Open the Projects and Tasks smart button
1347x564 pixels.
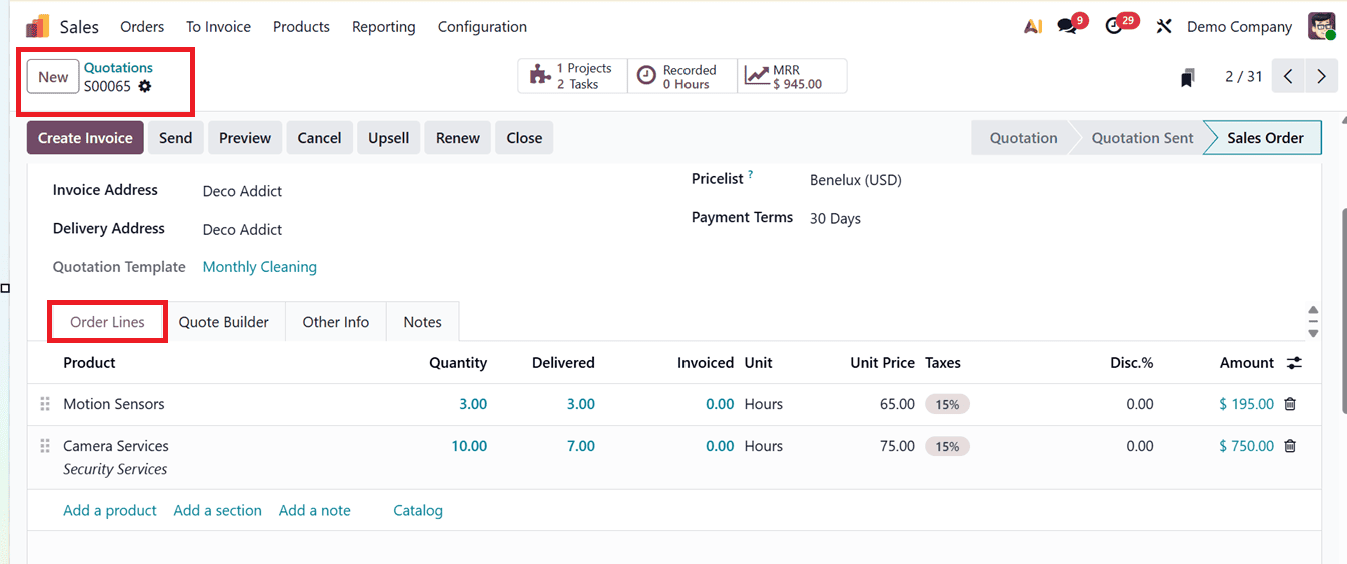[x=572, y=76]
